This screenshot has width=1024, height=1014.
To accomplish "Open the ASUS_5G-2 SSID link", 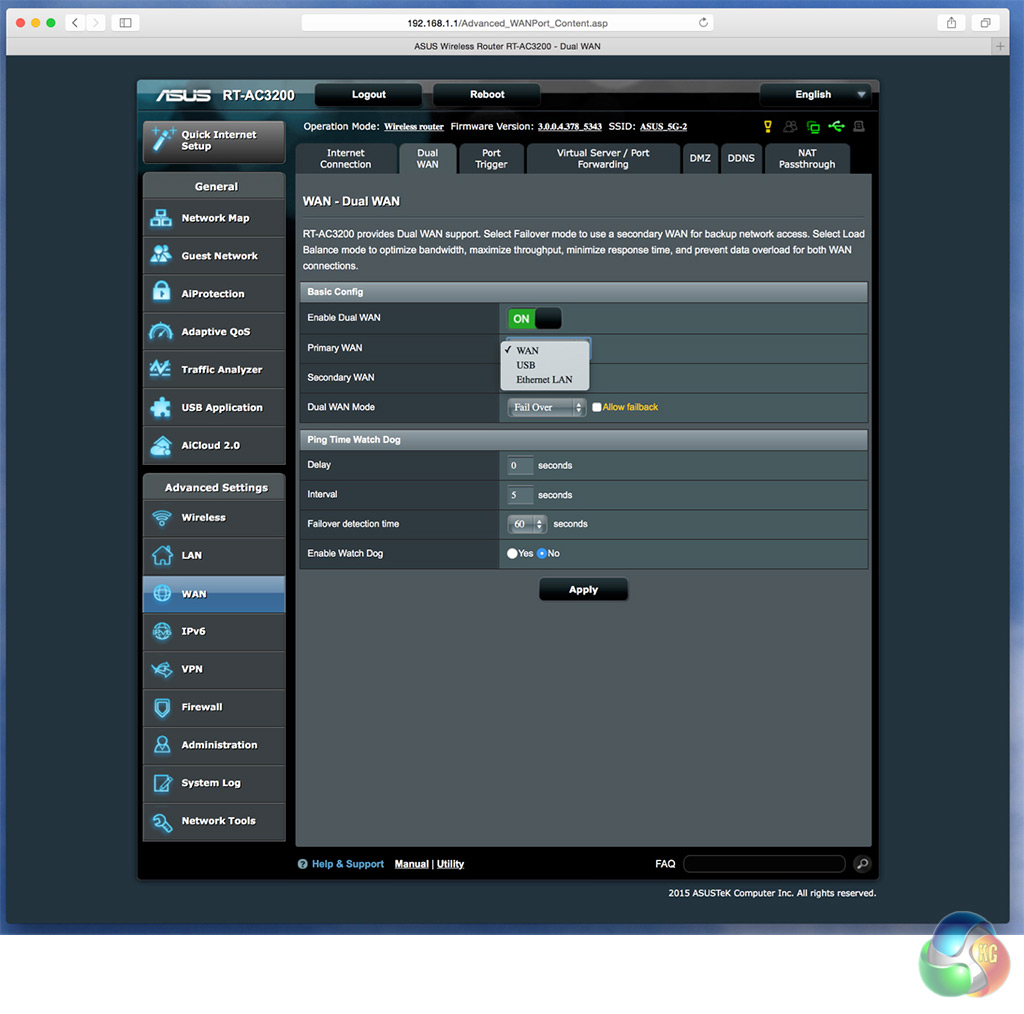I will pos(664,127).
